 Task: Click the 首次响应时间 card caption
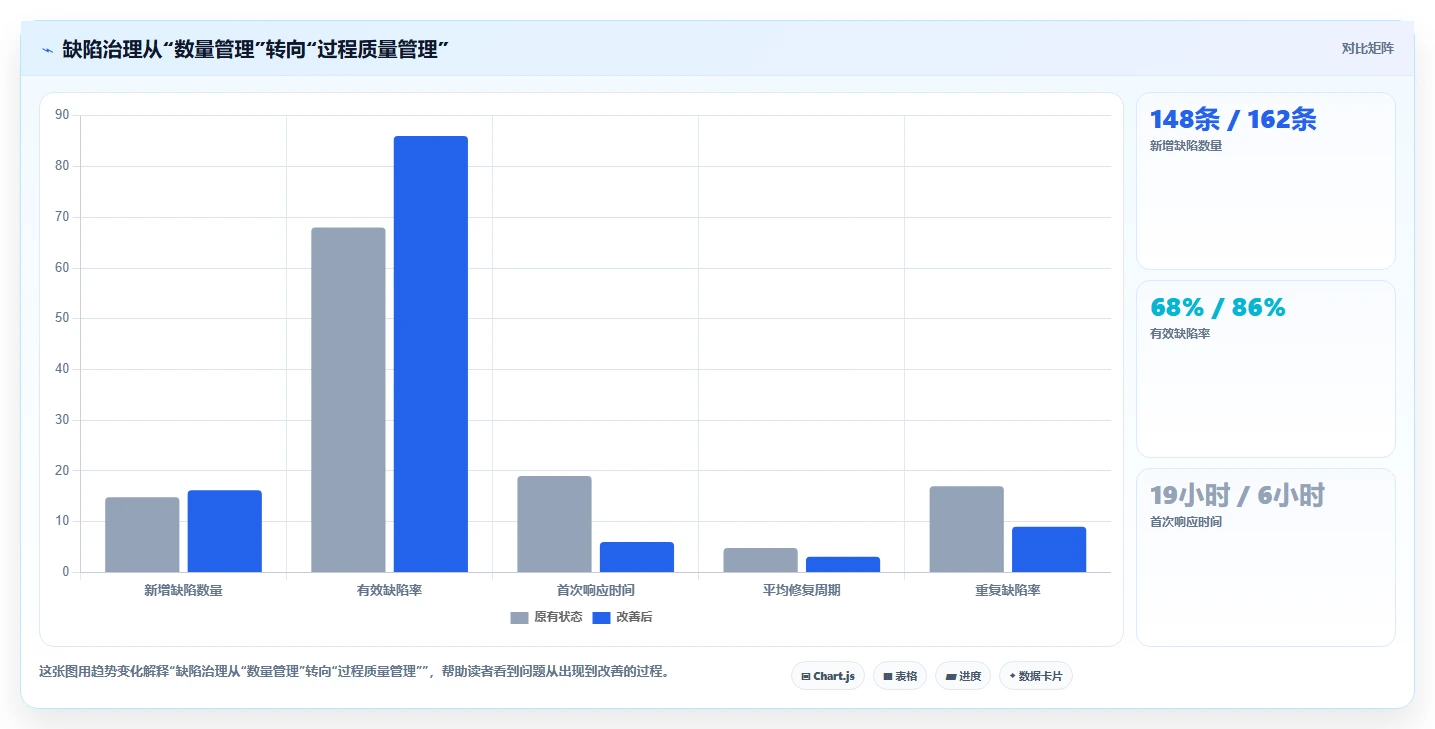click(x=1186, y=522)
